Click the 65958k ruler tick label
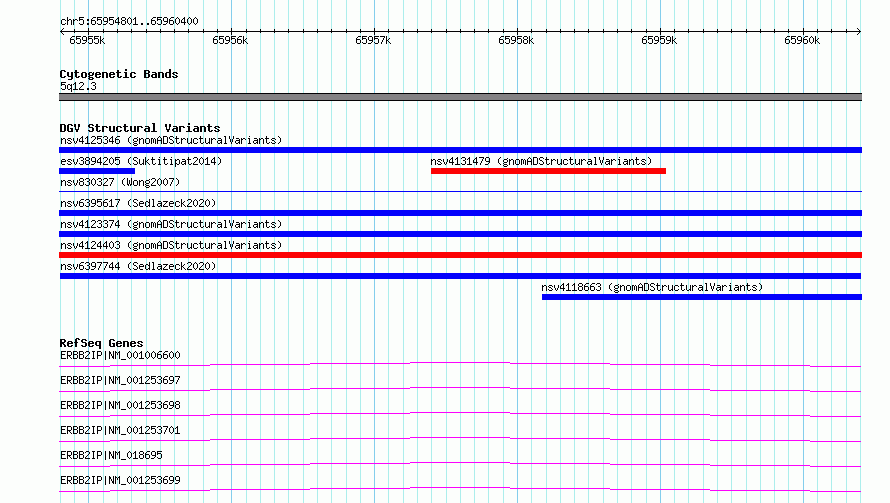 coord(516,40)
